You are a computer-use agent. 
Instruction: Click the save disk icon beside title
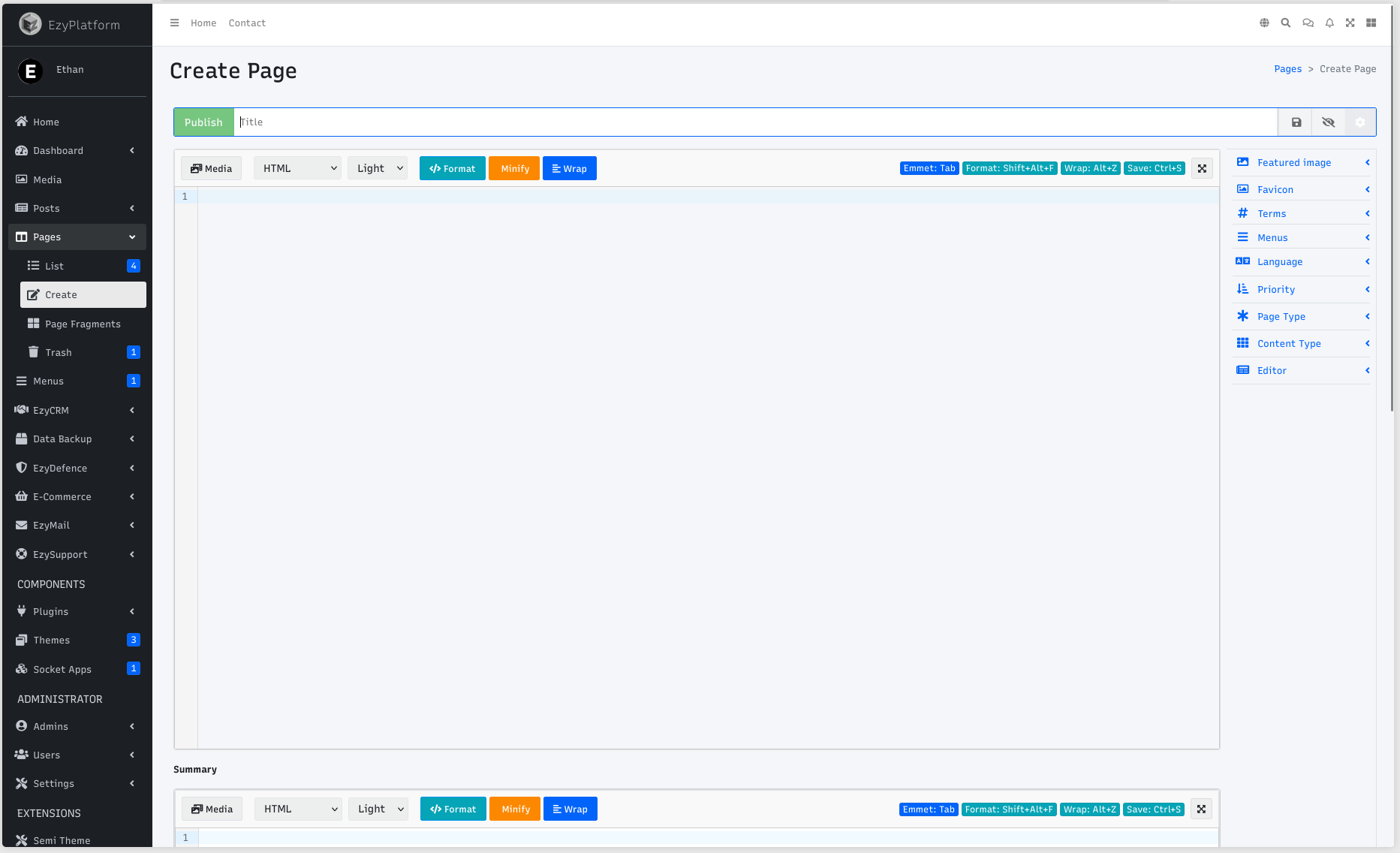pos(1296,122)
